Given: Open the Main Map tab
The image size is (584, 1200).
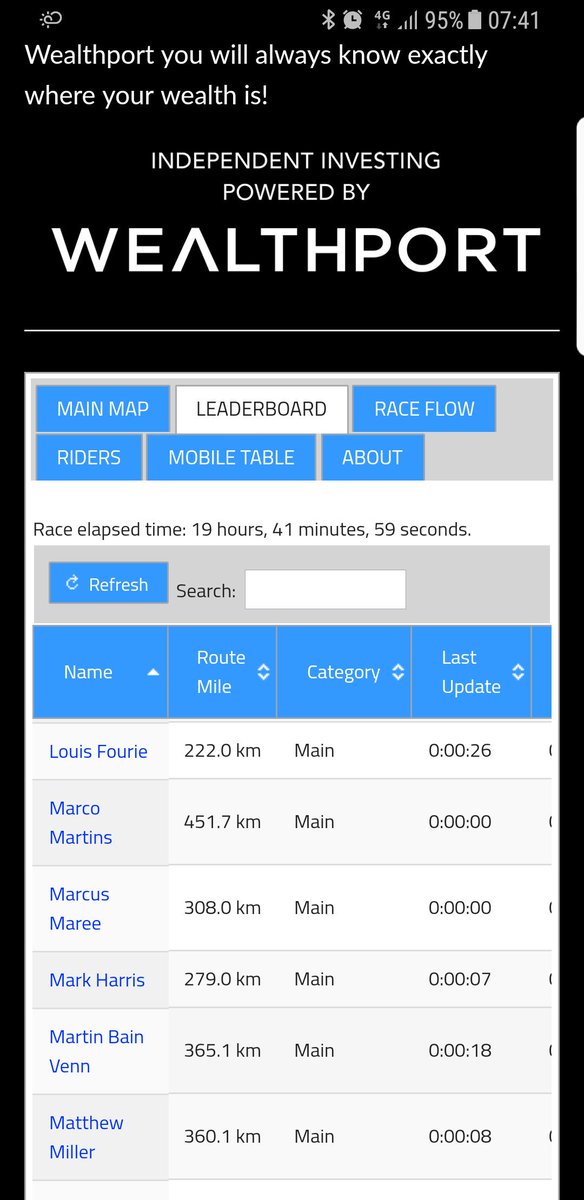Looking at the screenshot, I should pyautogui.click(x=103, y=409).
